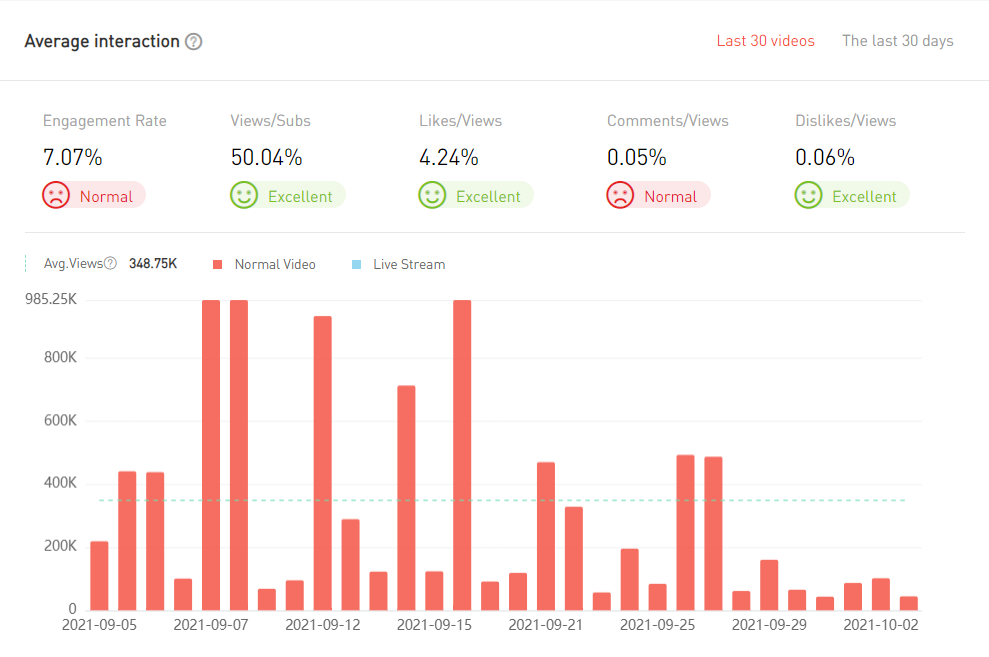
Task: Switch to The last 30 days tab
Action: pyautogui.click(x=897, y=41)
